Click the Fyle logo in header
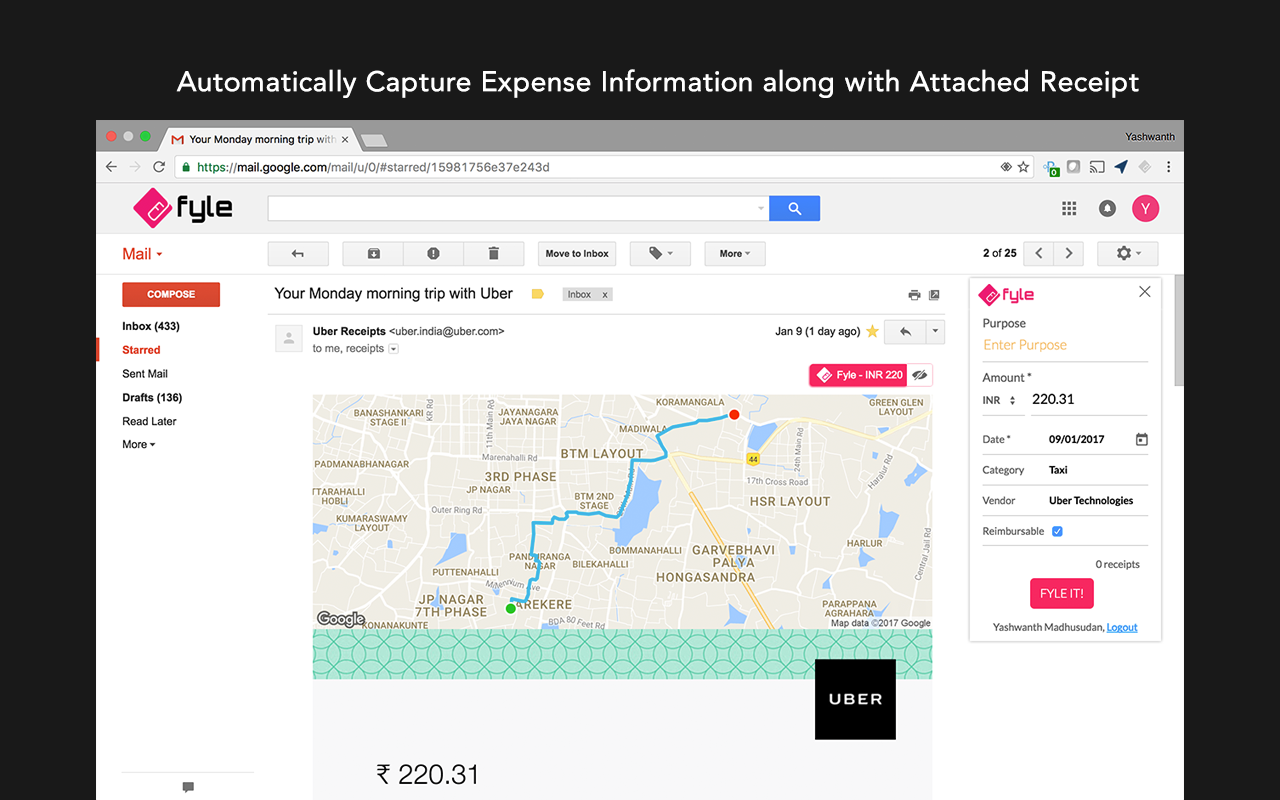 (x=183, y=208)
